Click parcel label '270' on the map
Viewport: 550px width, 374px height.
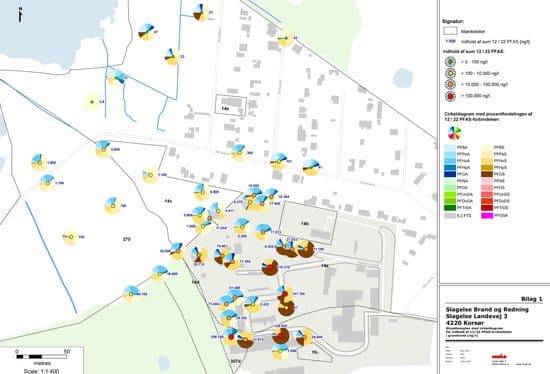(x=127, y=239)
